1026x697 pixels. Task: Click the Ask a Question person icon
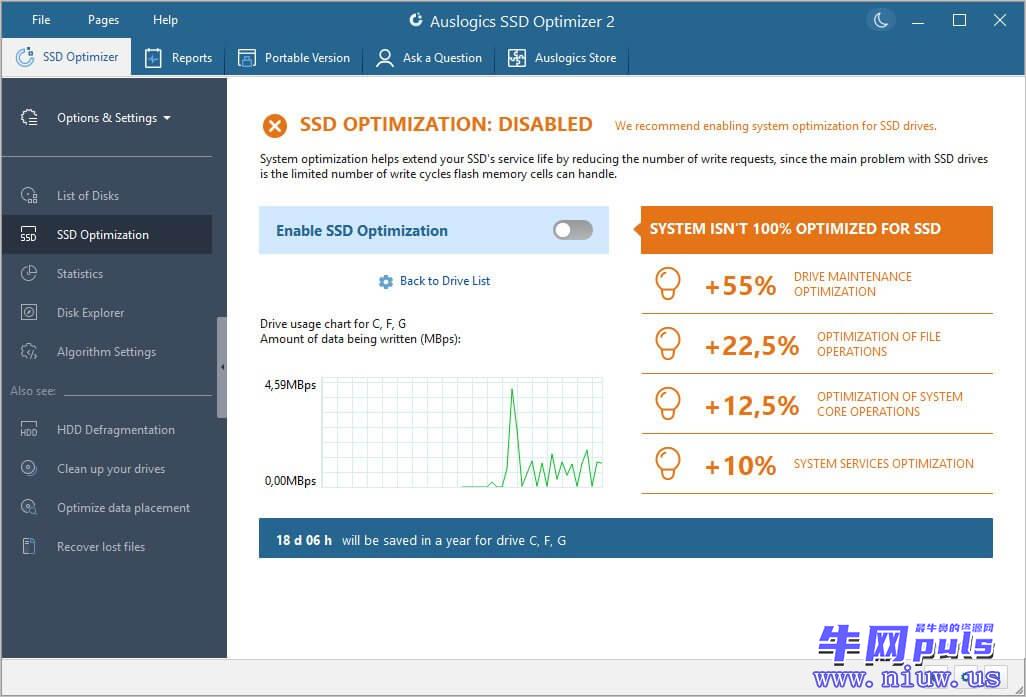tap(385, 58)
